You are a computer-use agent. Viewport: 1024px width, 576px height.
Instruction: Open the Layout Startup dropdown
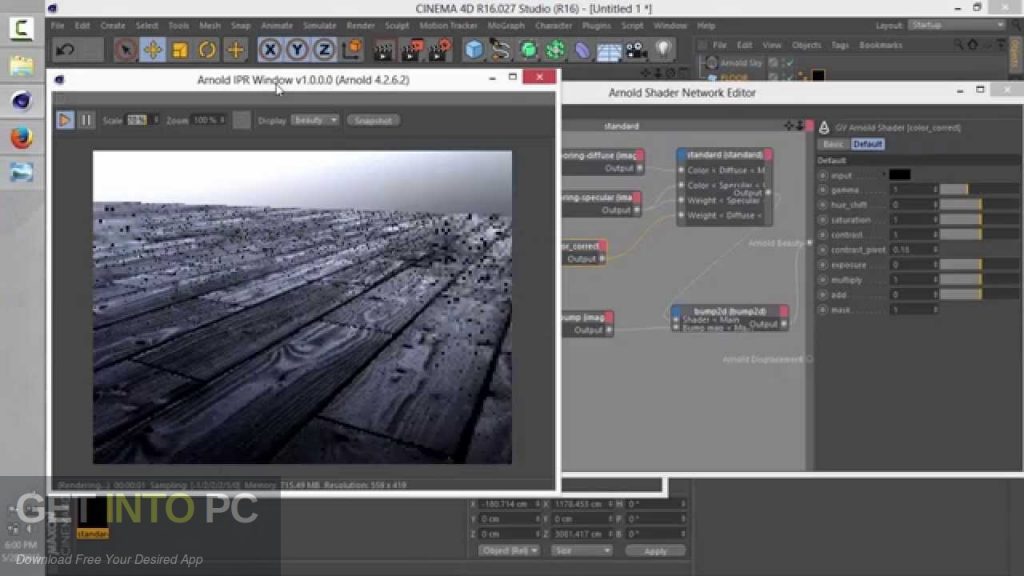(957, 25)
